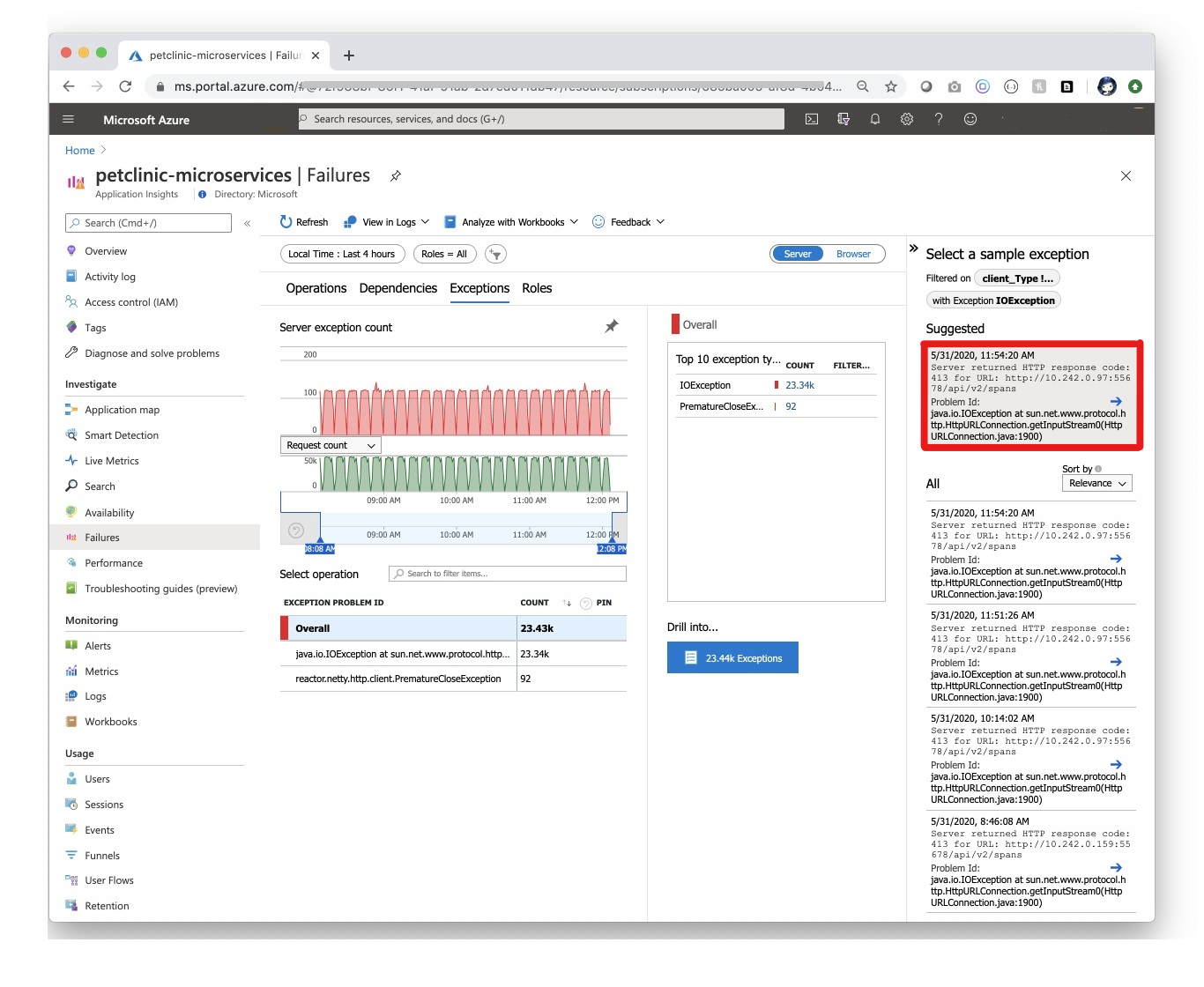Open the Azure portal hamburger menu
This screenshot has width=1204, height=987.
(69, 119)
